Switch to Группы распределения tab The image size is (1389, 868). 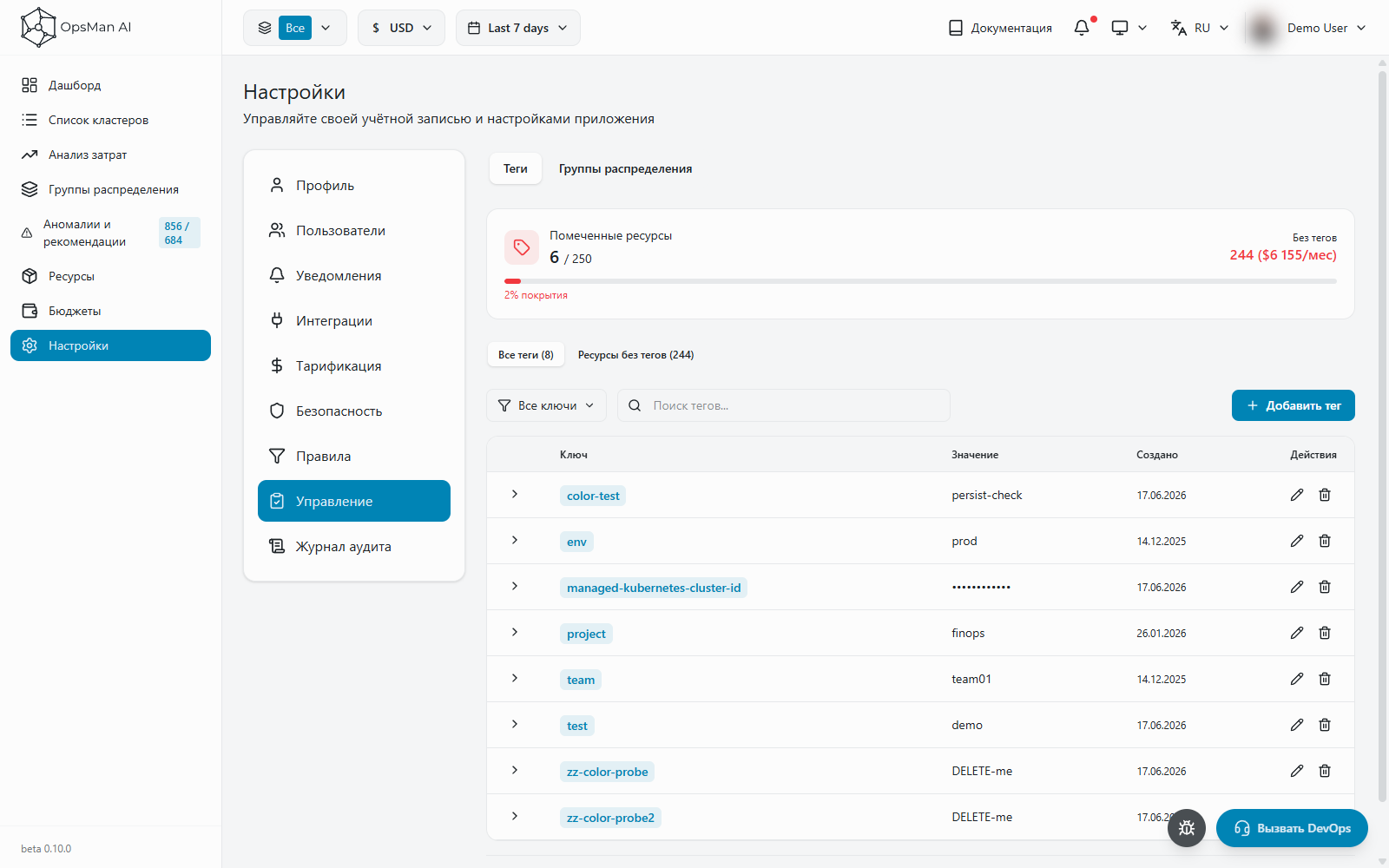point(625,168)
